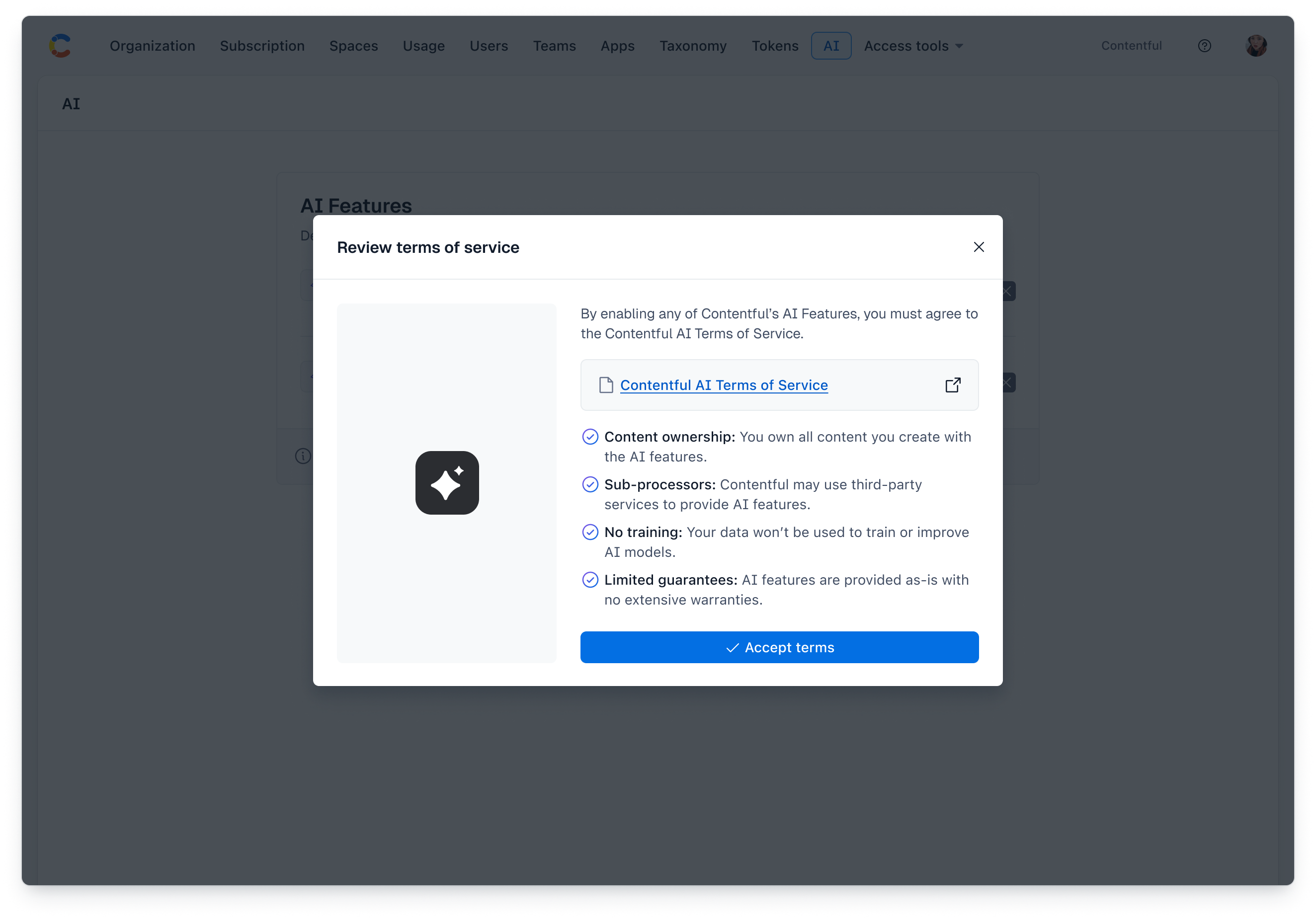Click the Sub-processors check icon

tap(590, 485)
